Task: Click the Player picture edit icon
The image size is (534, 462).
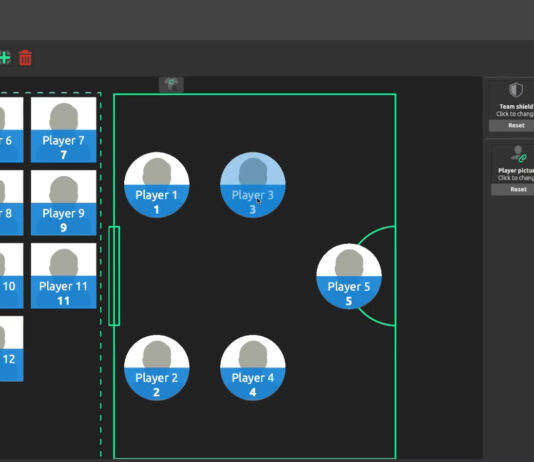Action: (x=518, y=154)
